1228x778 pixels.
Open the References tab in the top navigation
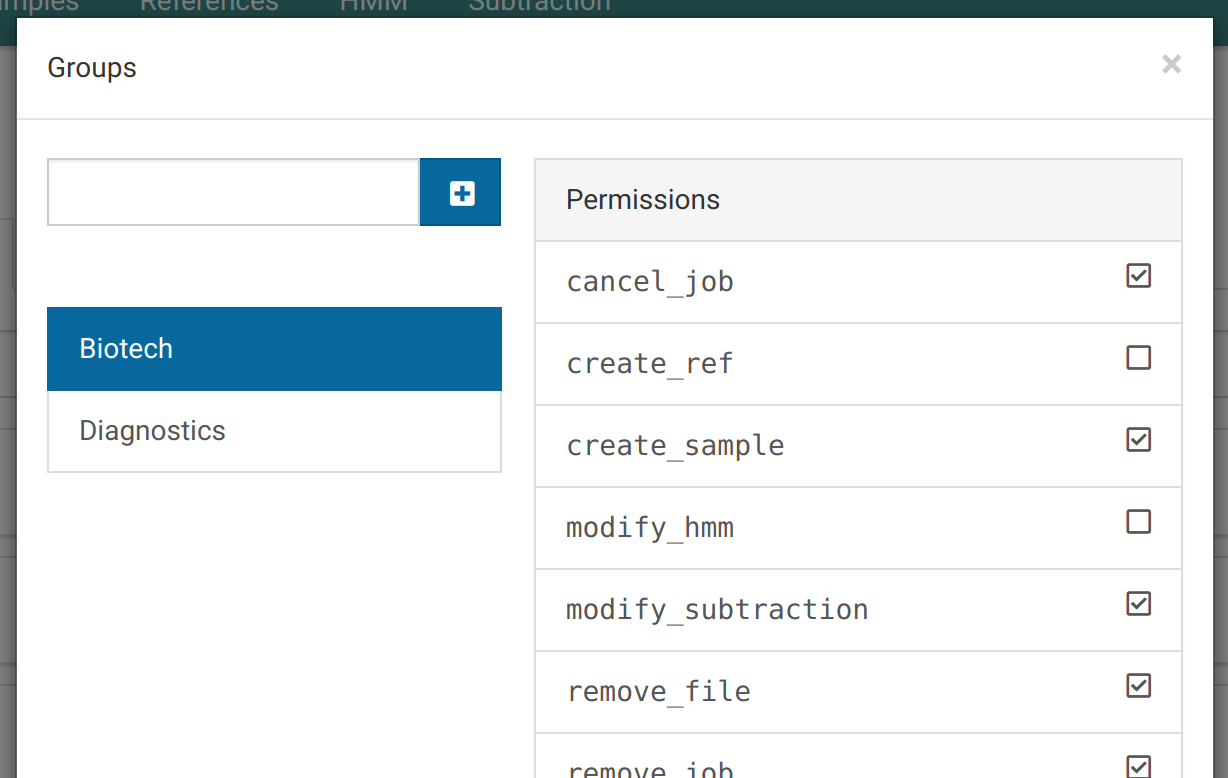point(209,6)
